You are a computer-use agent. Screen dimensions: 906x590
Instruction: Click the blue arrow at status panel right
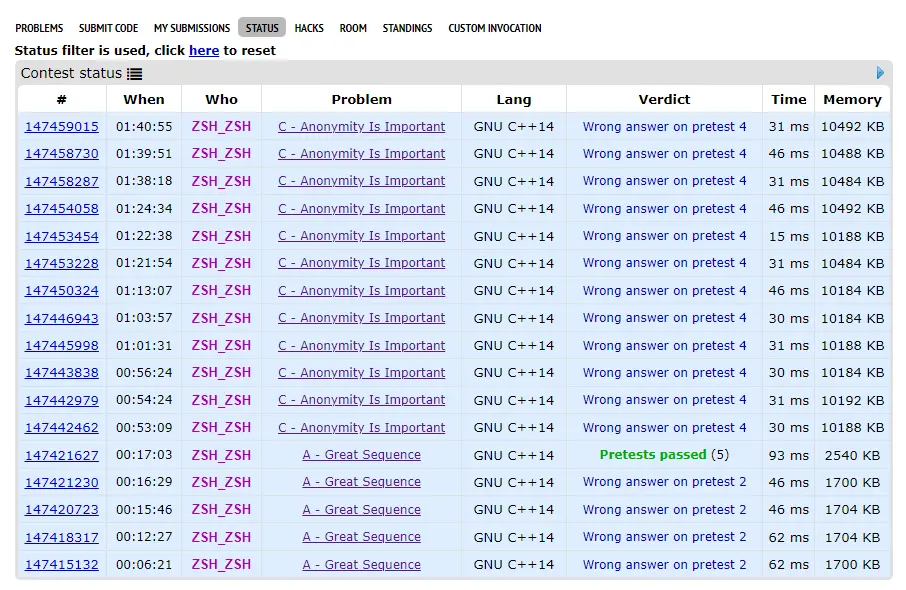880,73
